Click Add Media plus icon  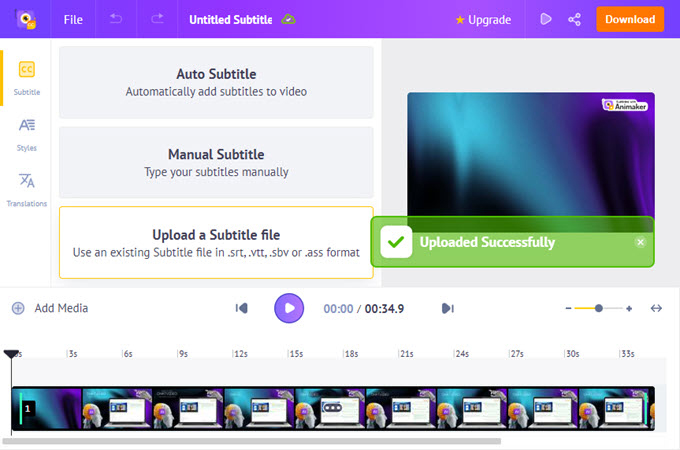click(x=18, y=308)
